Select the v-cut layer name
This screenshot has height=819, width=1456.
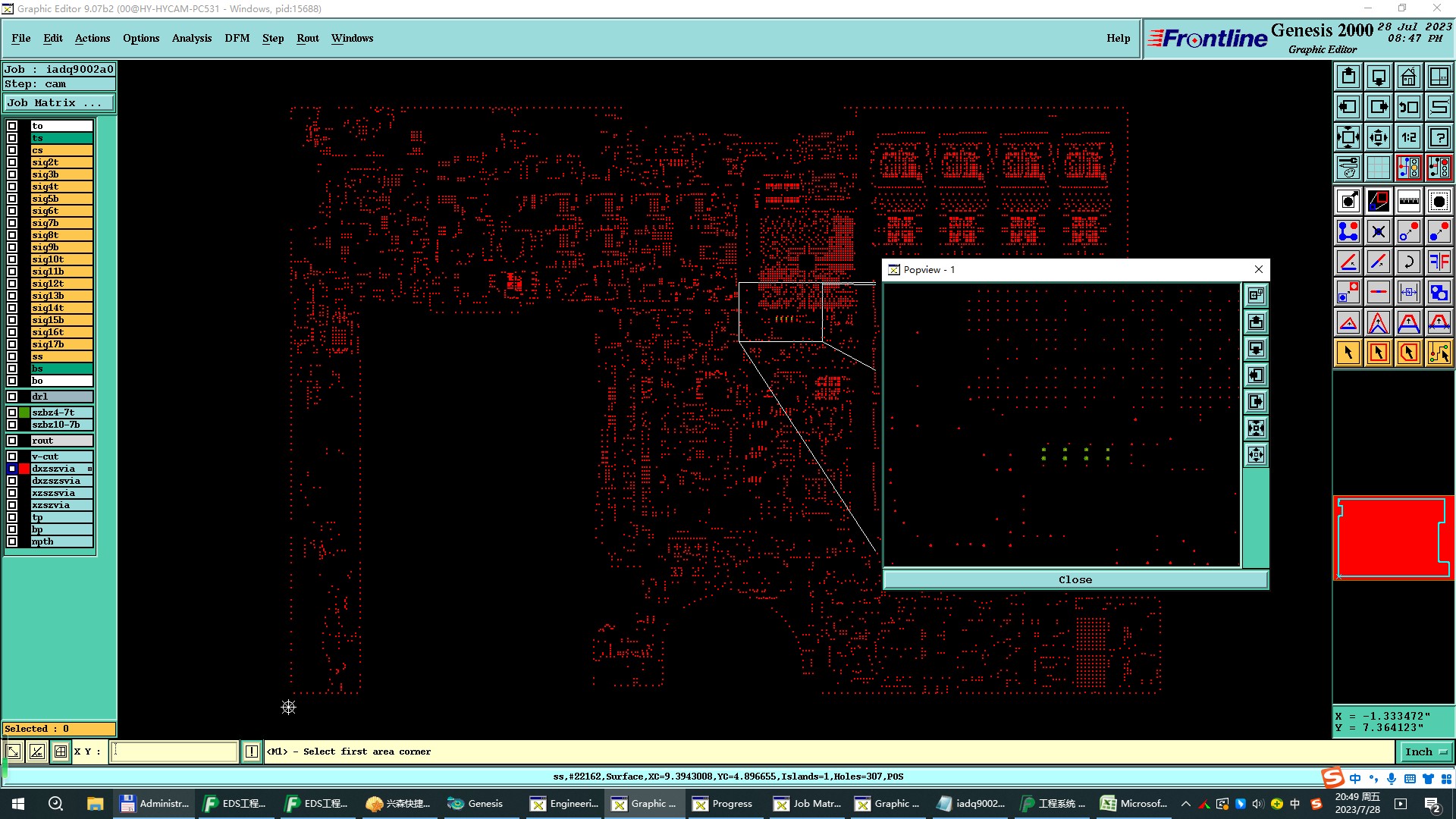(61, 457)
